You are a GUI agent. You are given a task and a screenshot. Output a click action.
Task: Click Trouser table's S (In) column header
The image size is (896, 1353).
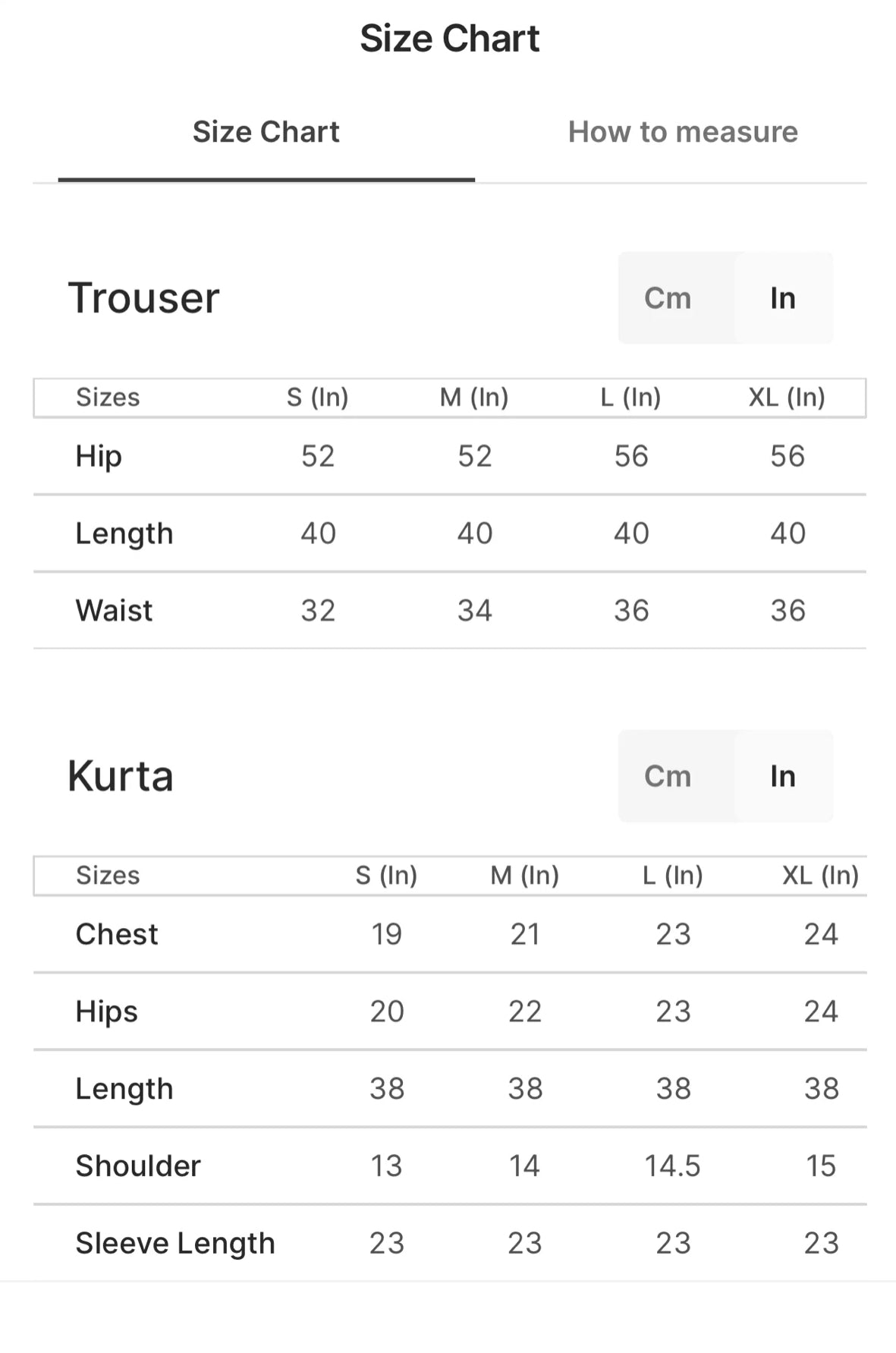[317, 397]
